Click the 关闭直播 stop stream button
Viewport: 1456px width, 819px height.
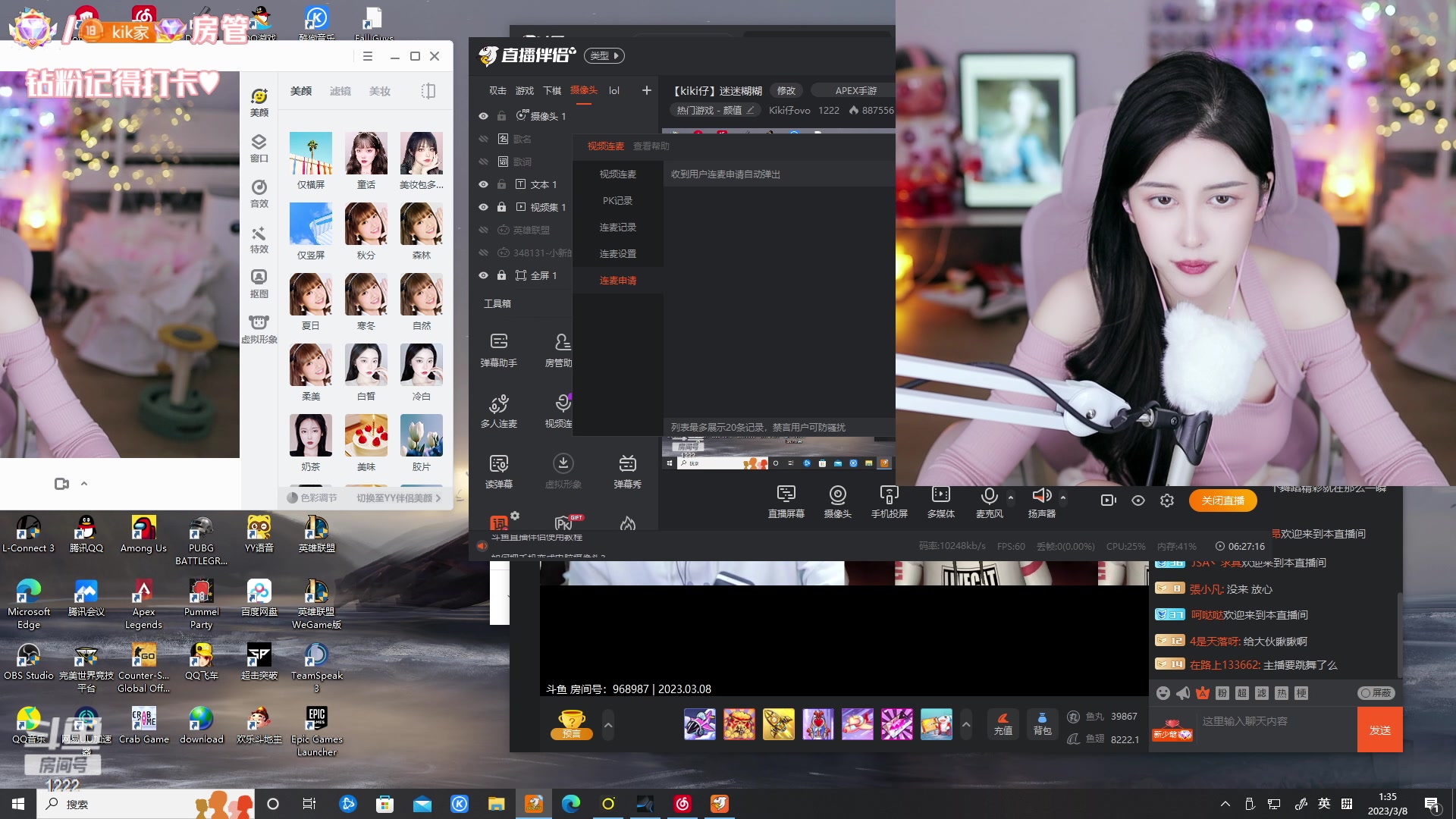click(x=1222, y=500)
